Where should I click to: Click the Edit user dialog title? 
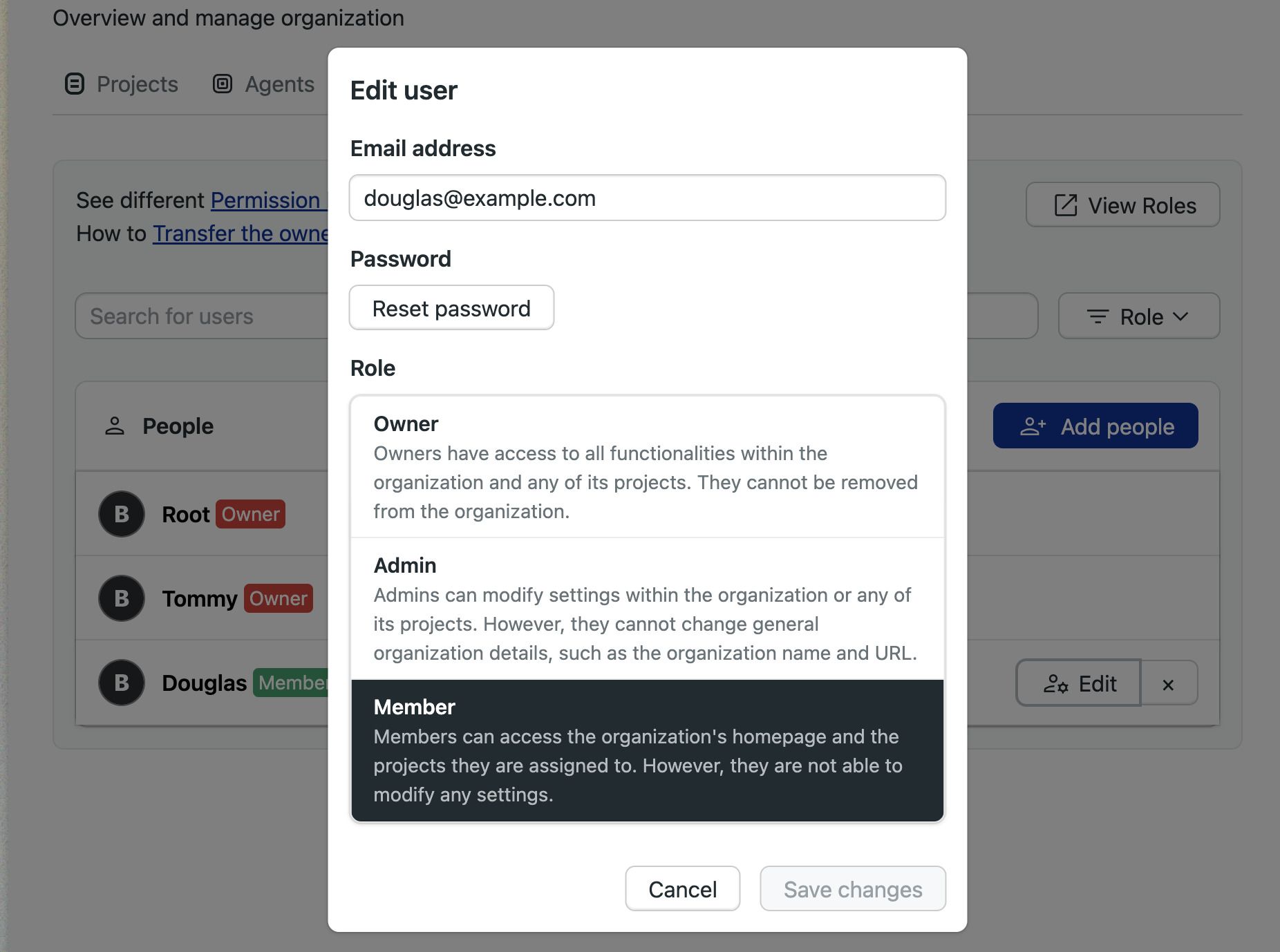404,91
